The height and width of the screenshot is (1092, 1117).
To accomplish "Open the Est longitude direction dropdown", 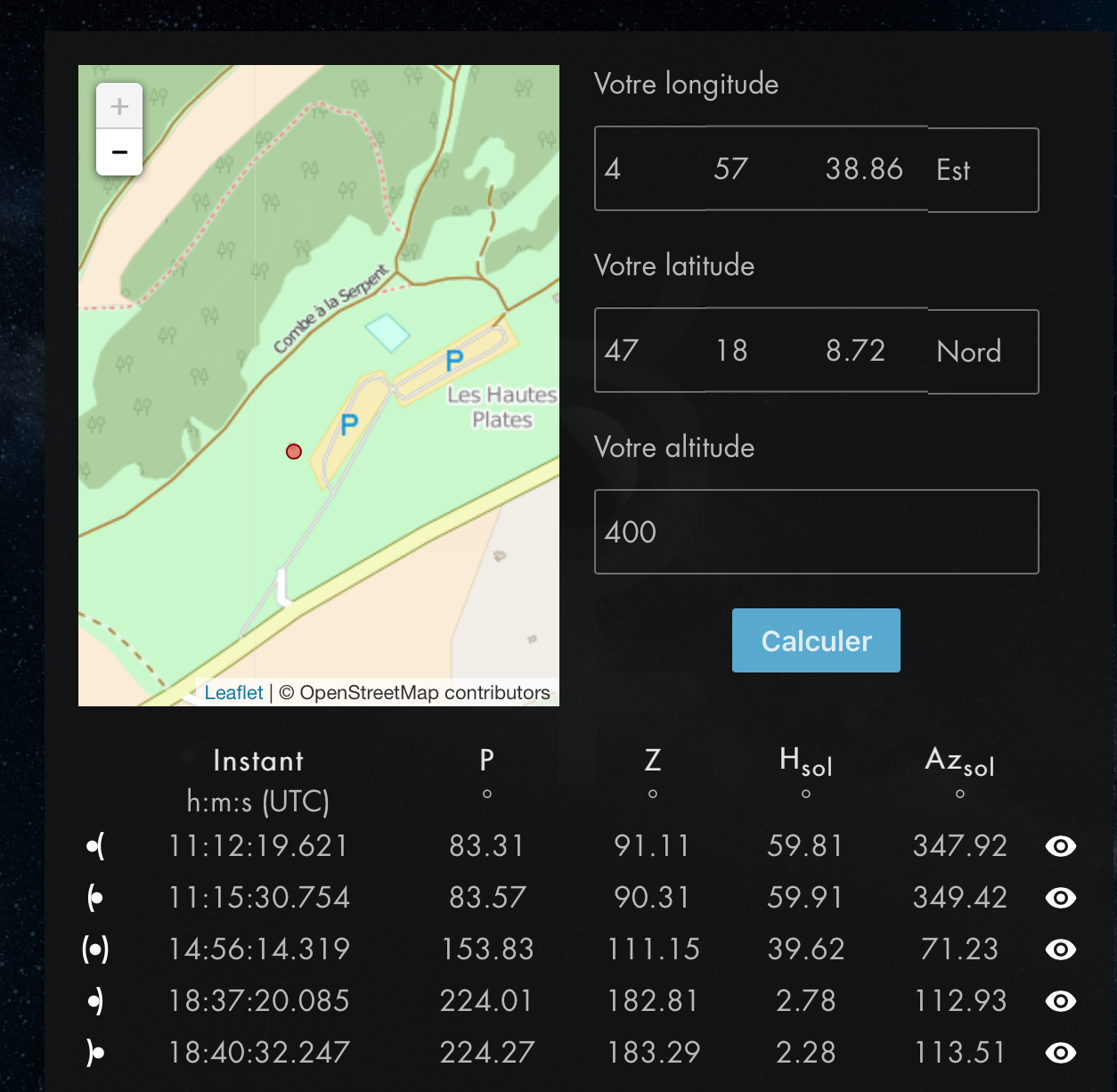I will [982, 170].
